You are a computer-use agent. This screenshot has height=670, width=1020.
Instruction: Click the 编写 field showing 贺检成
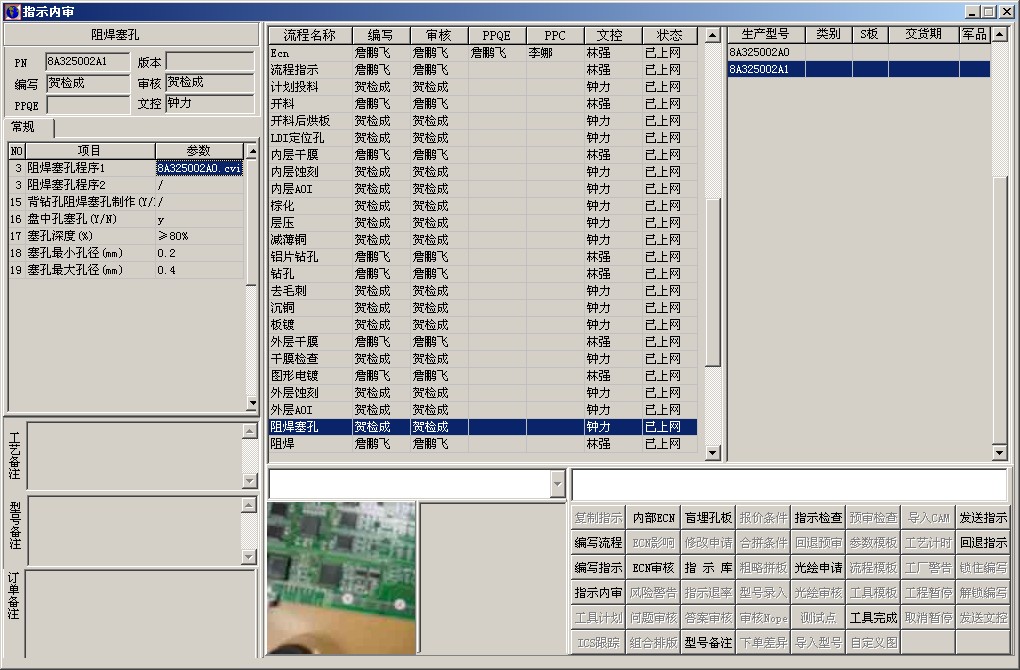coord(88,83)
